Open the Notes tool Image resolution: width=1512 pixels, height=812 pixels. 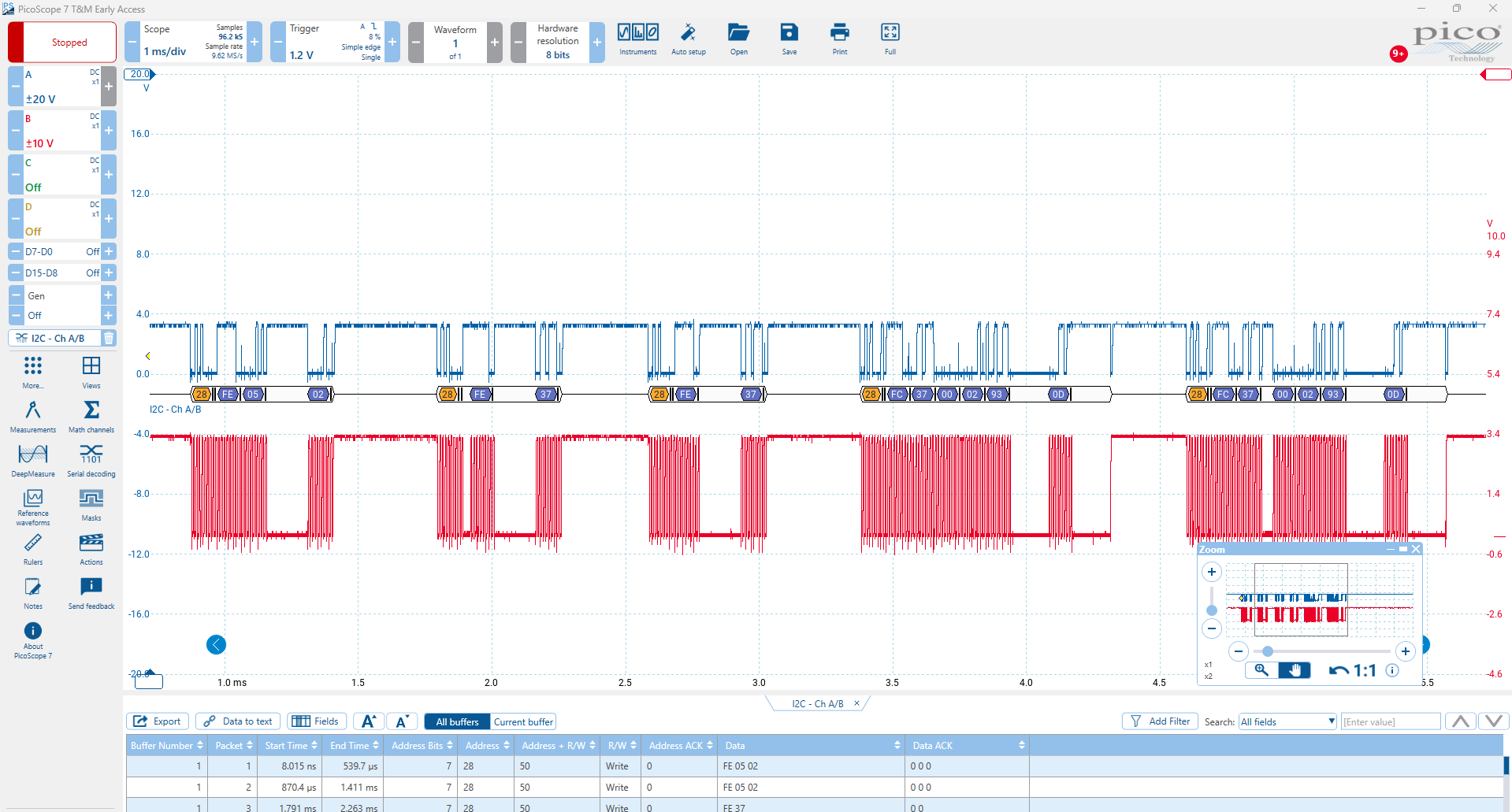pyautogui.click(x=33, y=593)
